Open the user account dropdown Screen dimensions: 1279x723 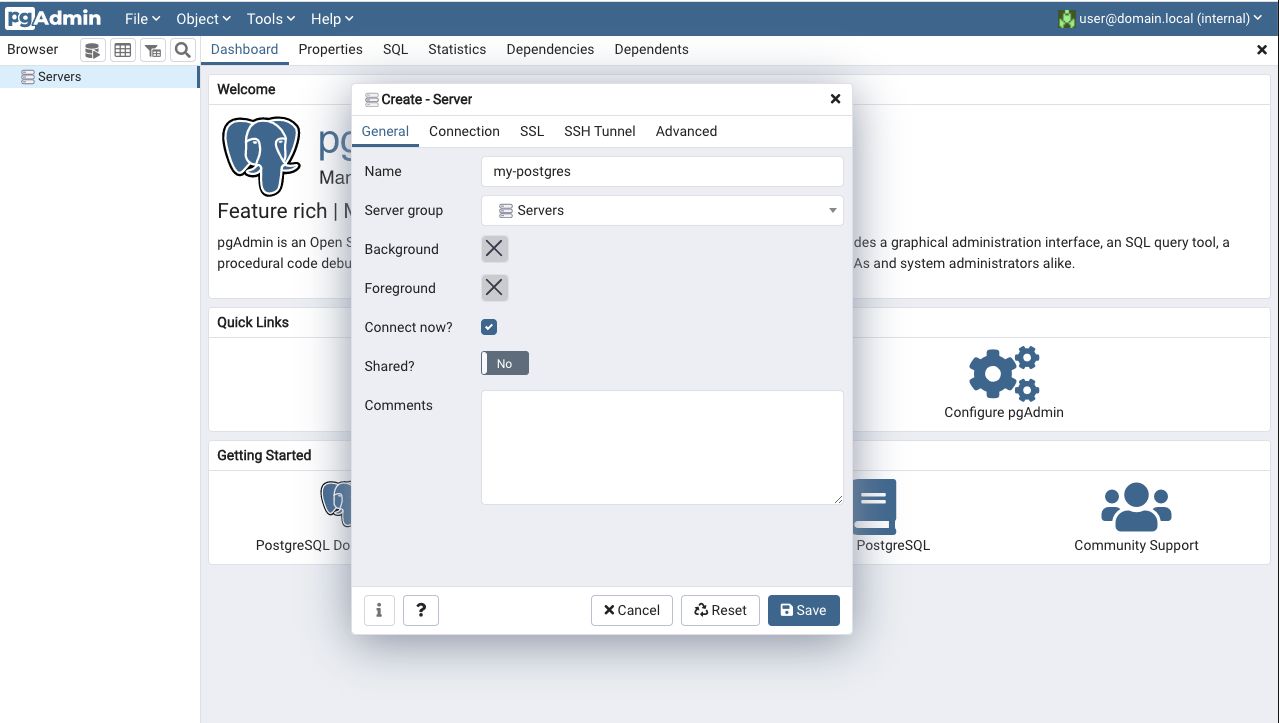coord(1170,18)
